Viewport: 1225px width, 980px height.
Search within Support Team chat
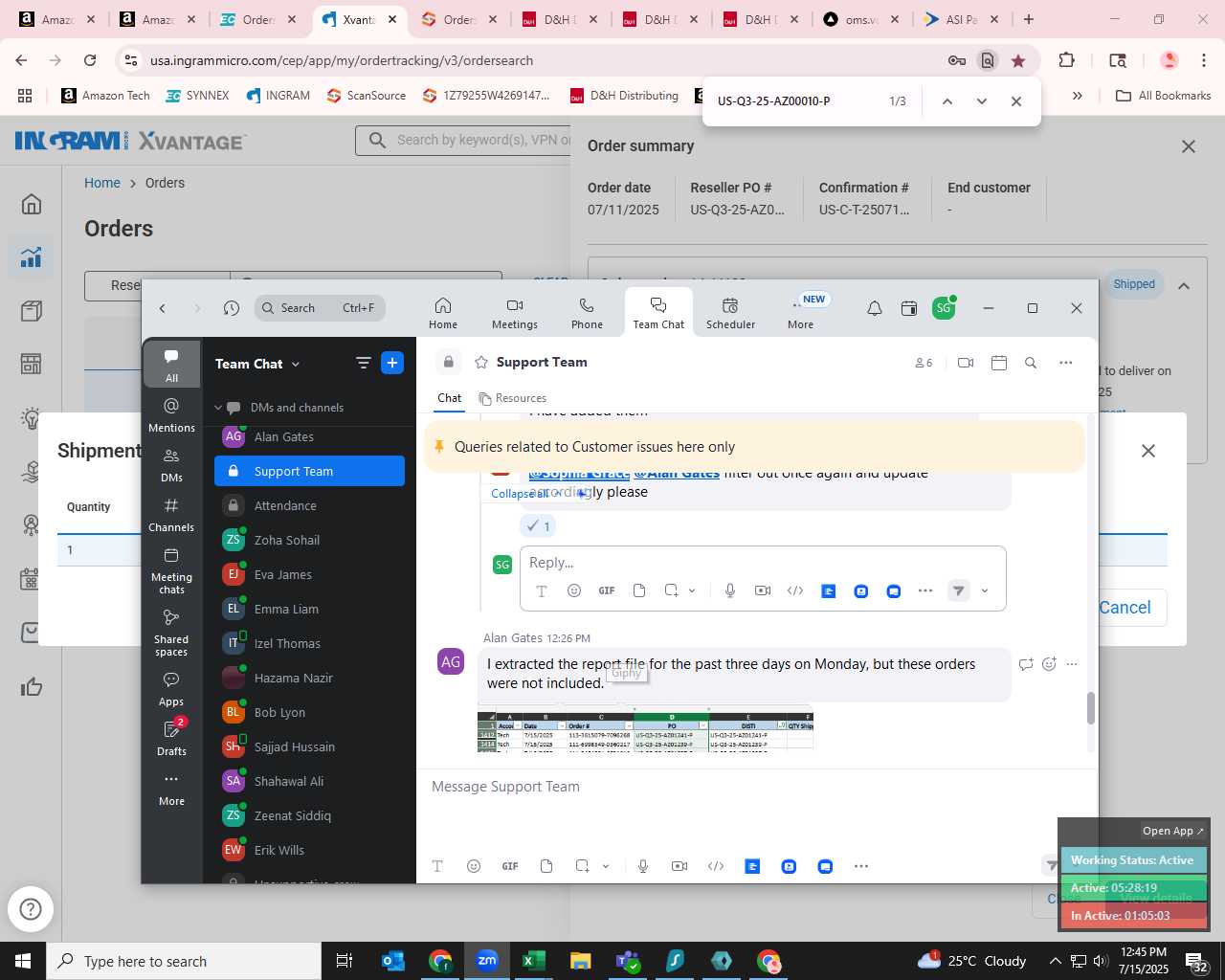[x=1031, y=363]
